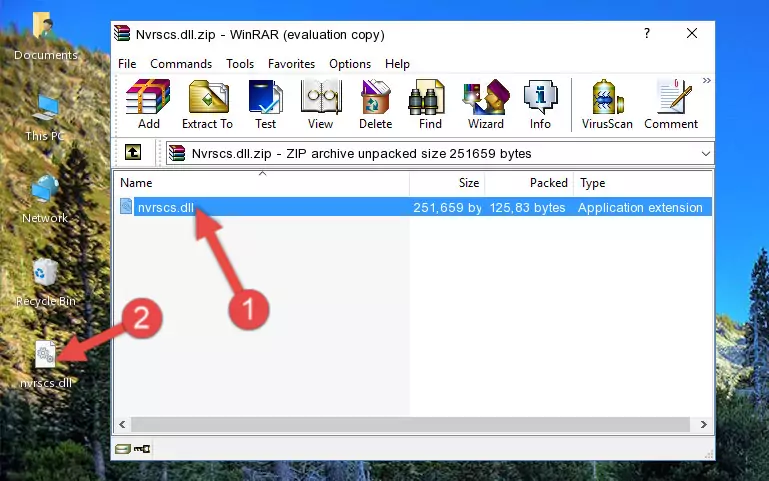Select the Recycle Bin desktop icon
769x481 pixels.
(x=46, y=282)
